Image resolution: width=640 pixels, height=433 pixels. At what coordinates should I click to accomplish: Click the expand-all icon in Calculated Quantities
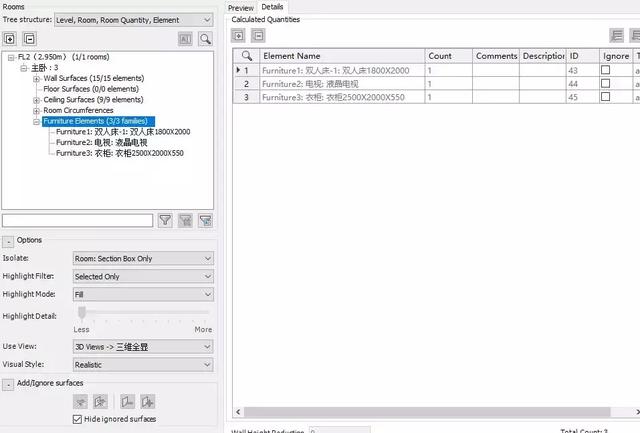(239, 35)
